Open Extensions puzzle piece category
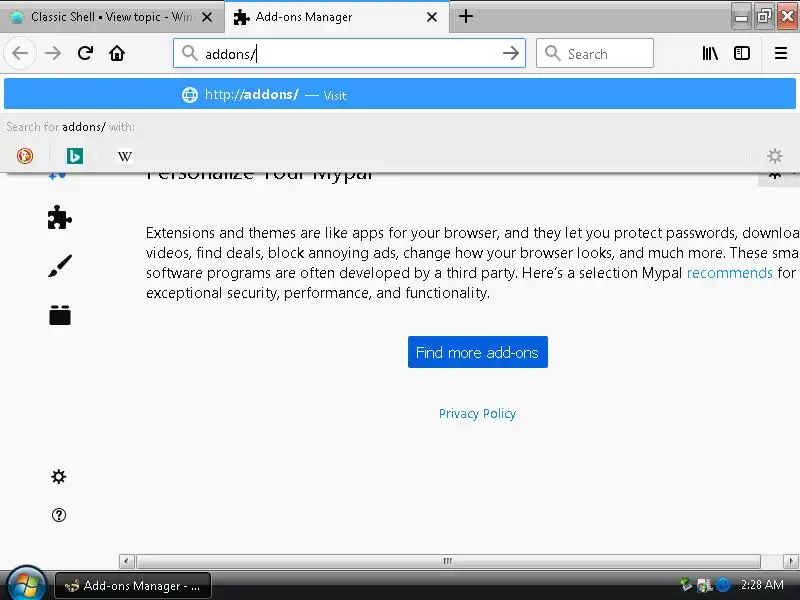Image resolution: width=800 pixels, height=600 pixels. [x=59, y=218]
